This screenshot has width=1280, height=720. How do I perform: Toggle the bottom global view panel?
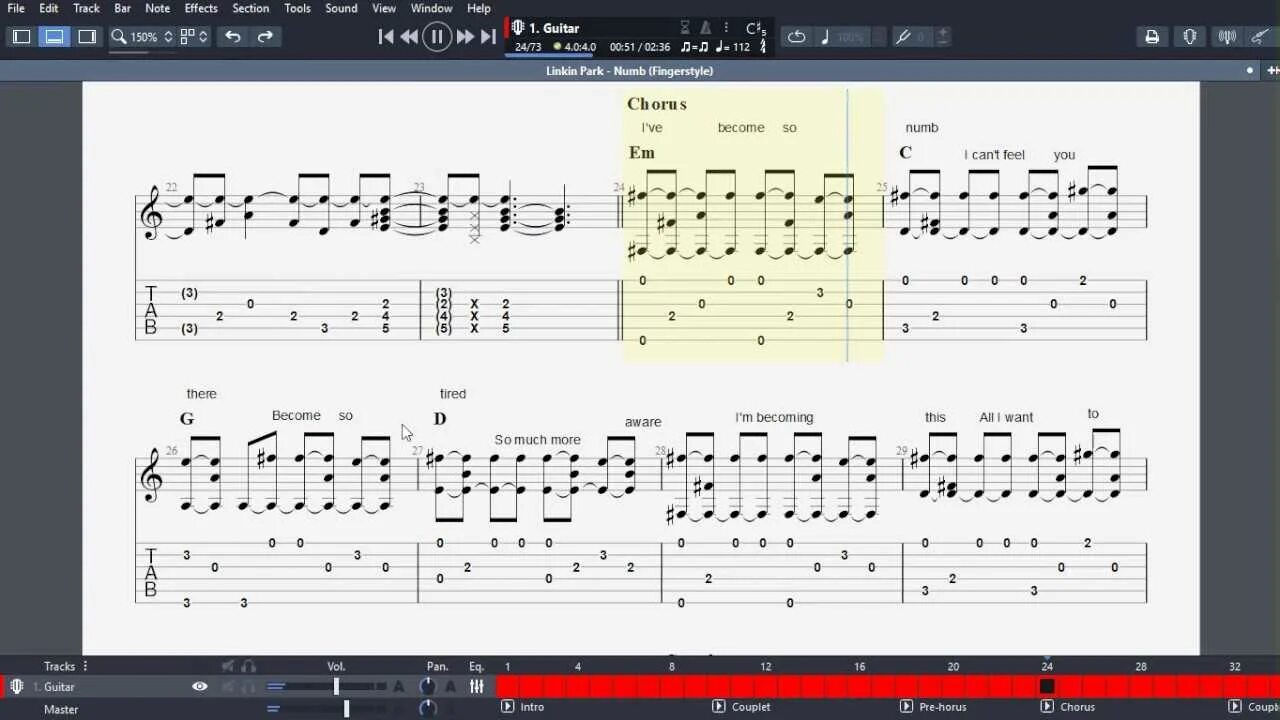[54, 37]
